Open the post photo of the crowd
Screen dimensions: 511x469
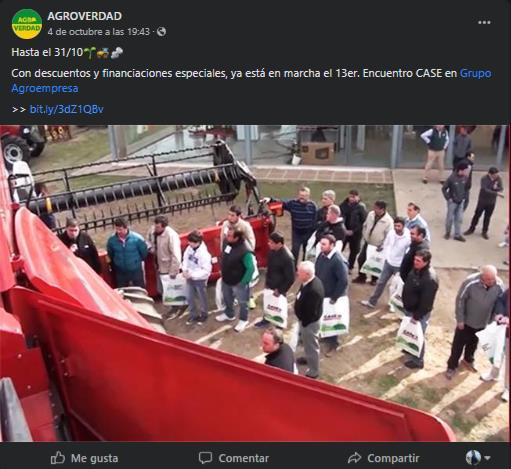tap(255, 283)
